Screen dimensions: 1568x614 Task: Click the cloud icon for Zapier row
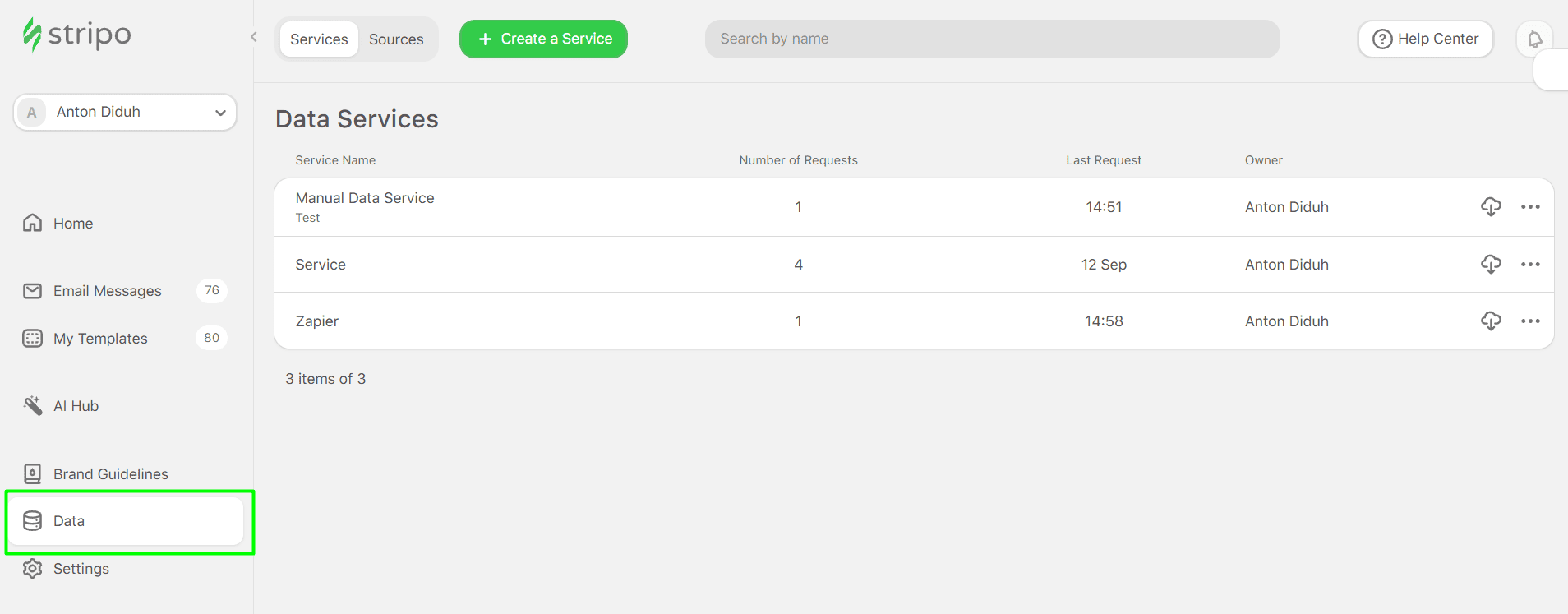pos(1491,321)
